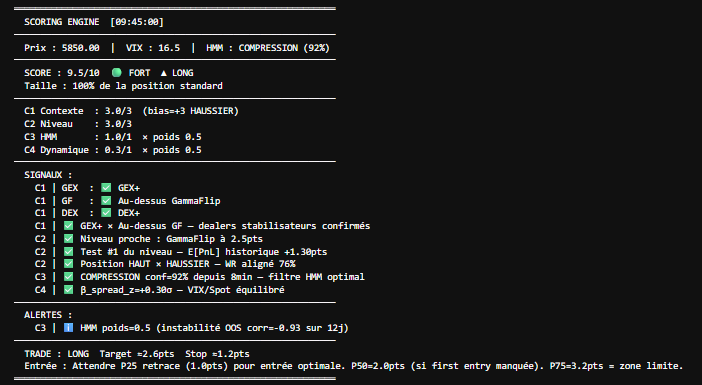This screenshot has width=702, height=385.
Task: Click check mark for Niveau proche GammaFlip
Action: (x=68, y=239)
